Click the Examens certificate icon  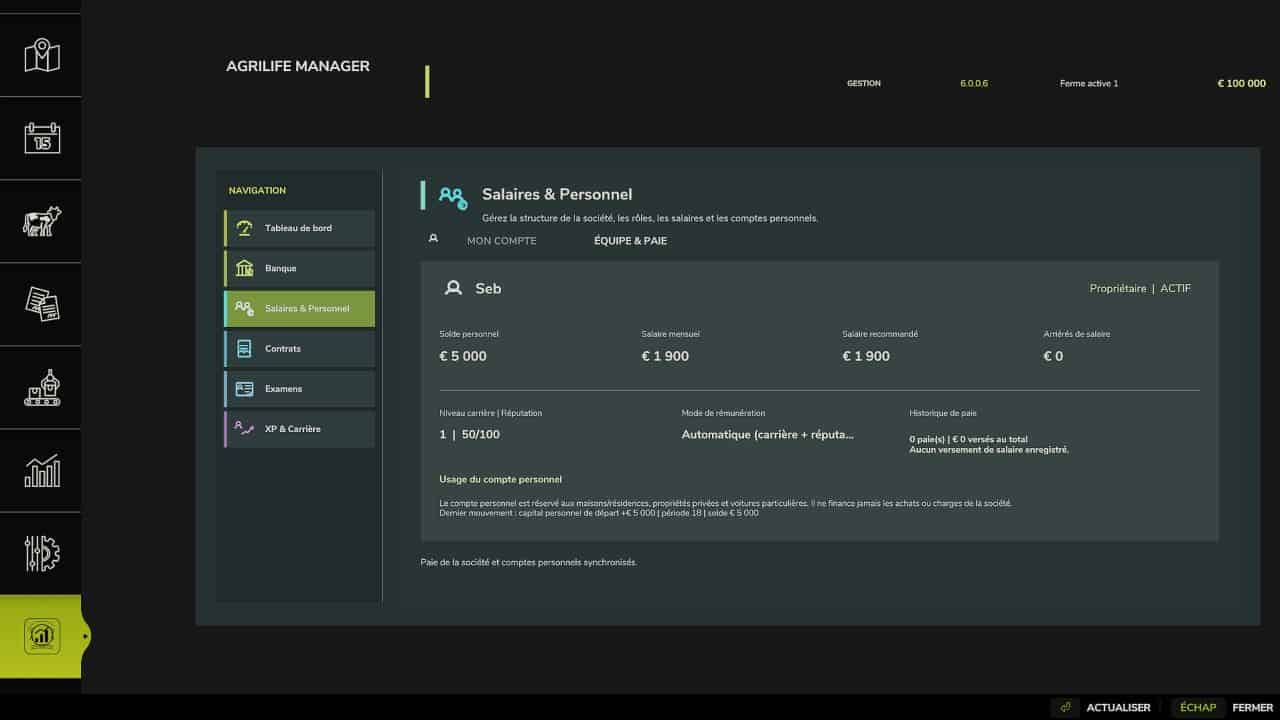click(x=244, y=389)
